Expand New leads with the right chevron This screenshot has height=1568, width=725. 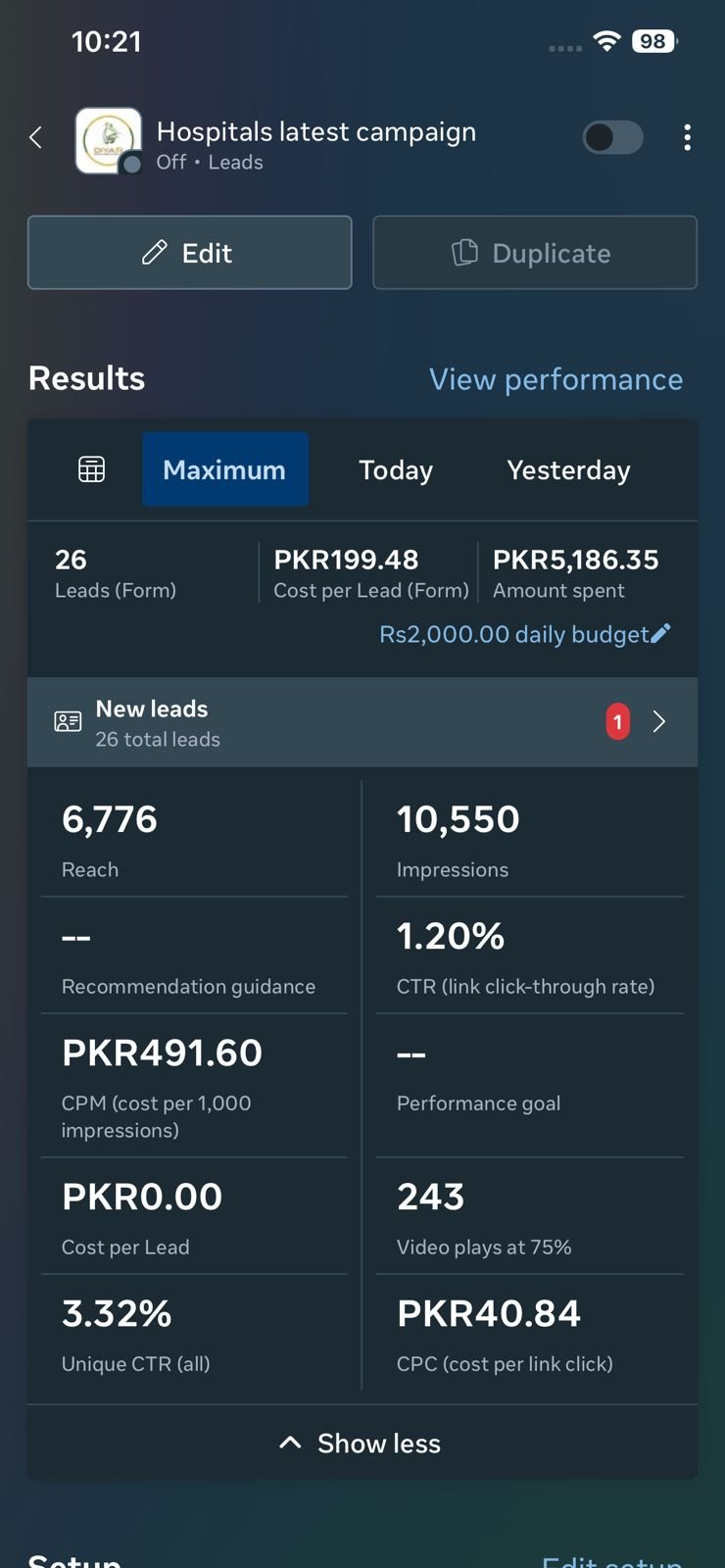(659, 722)
